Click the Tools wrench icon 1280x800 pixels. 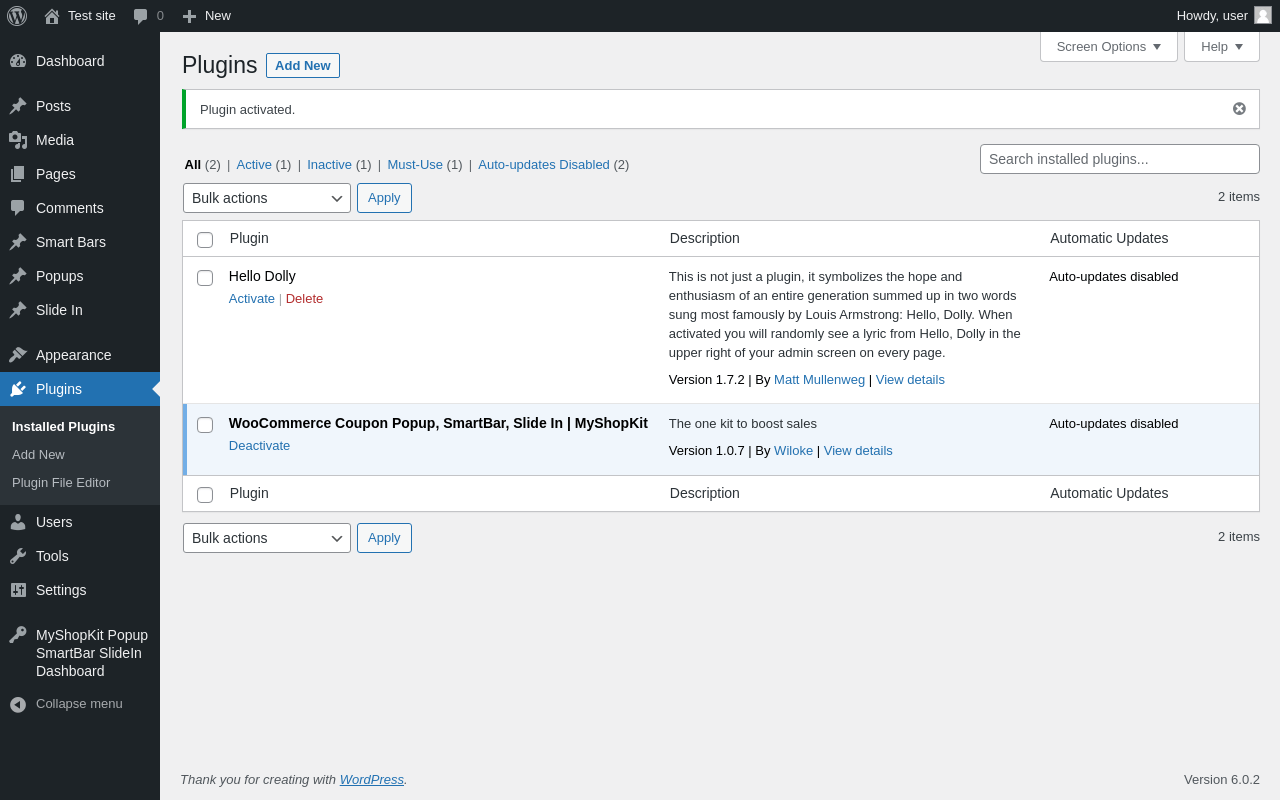18,556
